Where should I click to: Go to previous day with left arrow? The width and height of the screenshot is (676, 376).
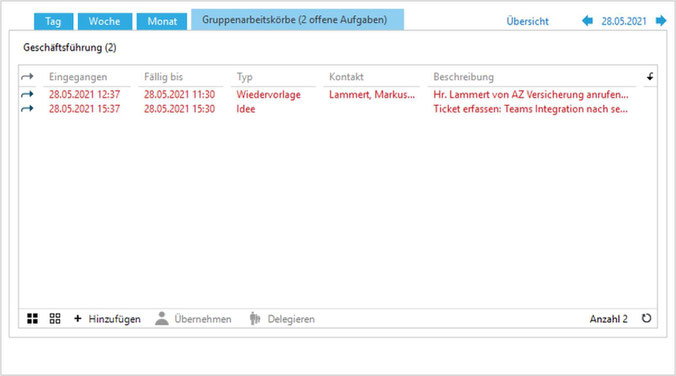[x=587, y=21]
